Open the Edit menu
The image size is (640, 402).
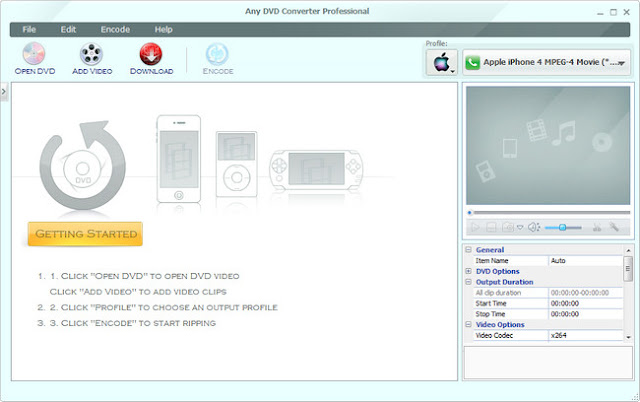tap(68, 29)
